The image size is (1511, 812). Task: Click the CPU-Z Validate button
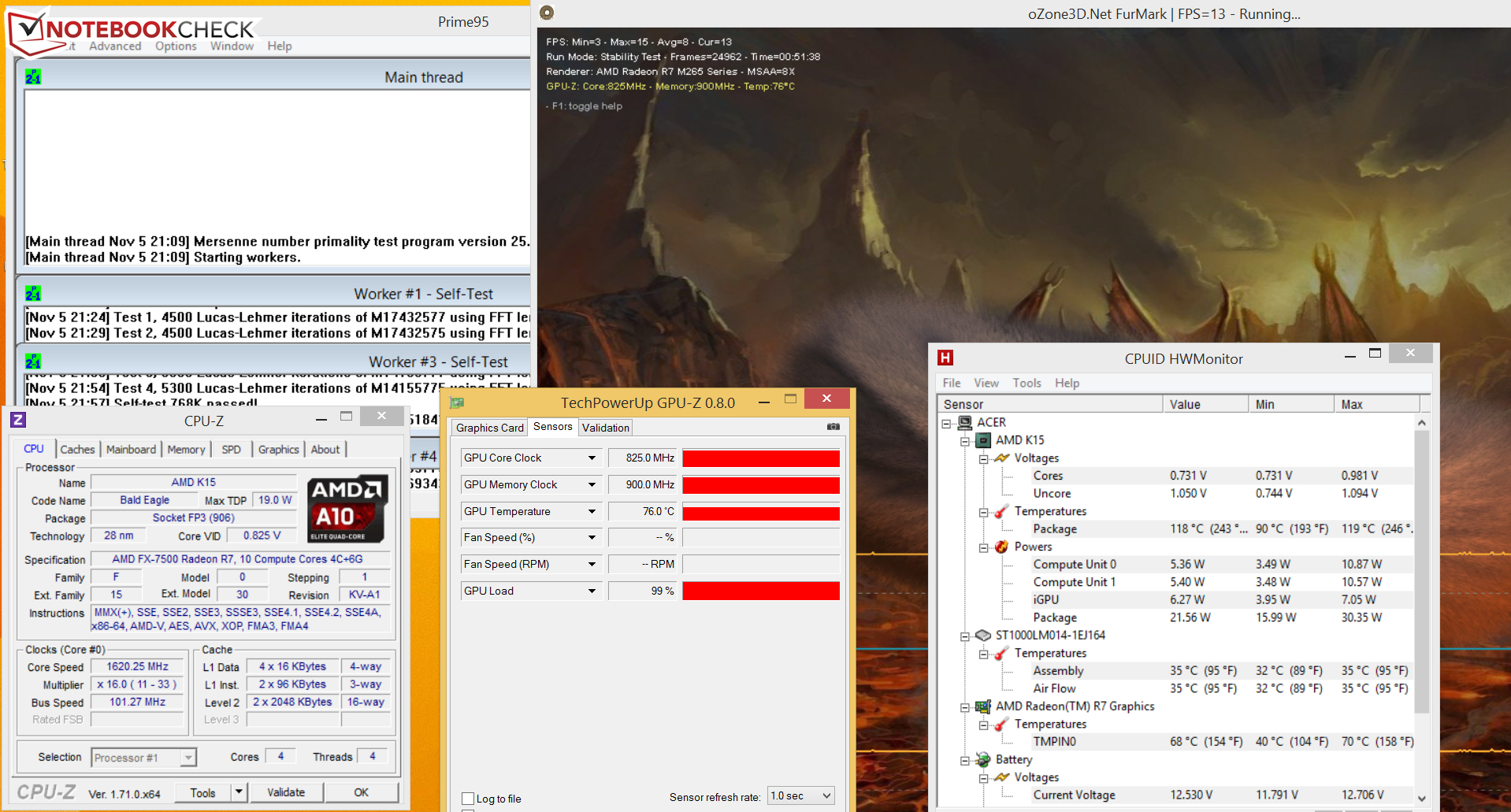point(286,792)
